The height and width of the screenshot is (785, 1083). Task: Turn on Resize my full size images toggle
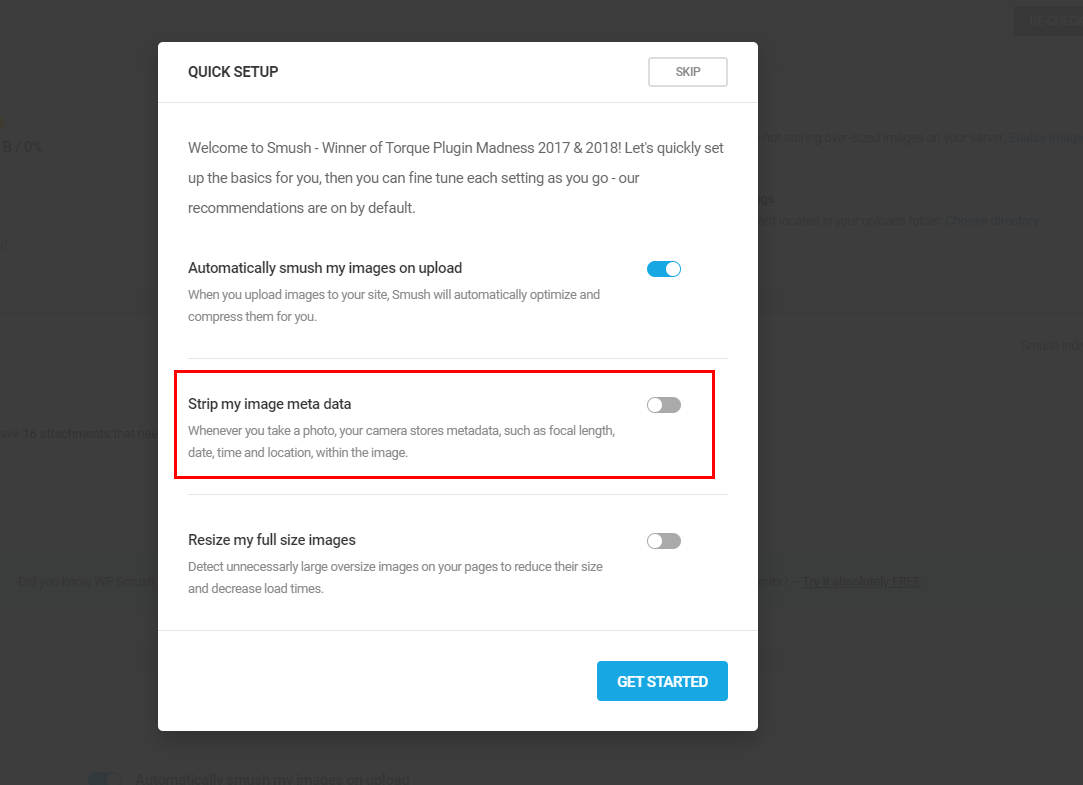point(664,541)
